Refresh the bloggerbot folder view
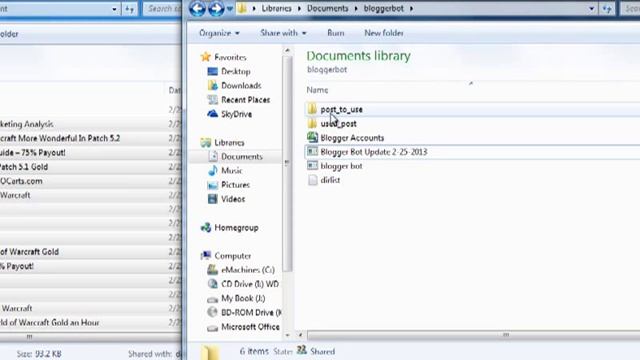This screenshot has width=640, height=360. [607, 9]
